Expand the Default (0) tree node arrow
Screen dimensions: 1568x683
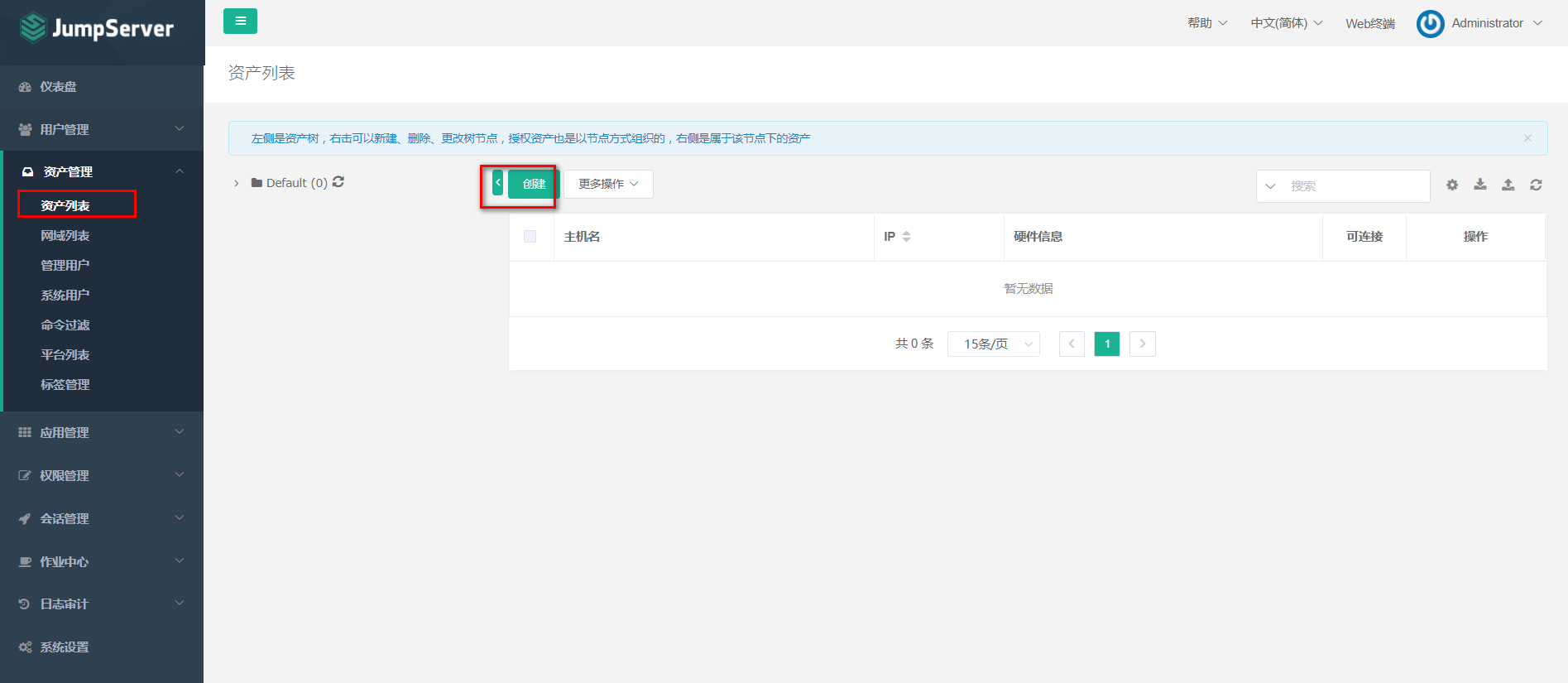pyautogui.click(x=237, y=183)
